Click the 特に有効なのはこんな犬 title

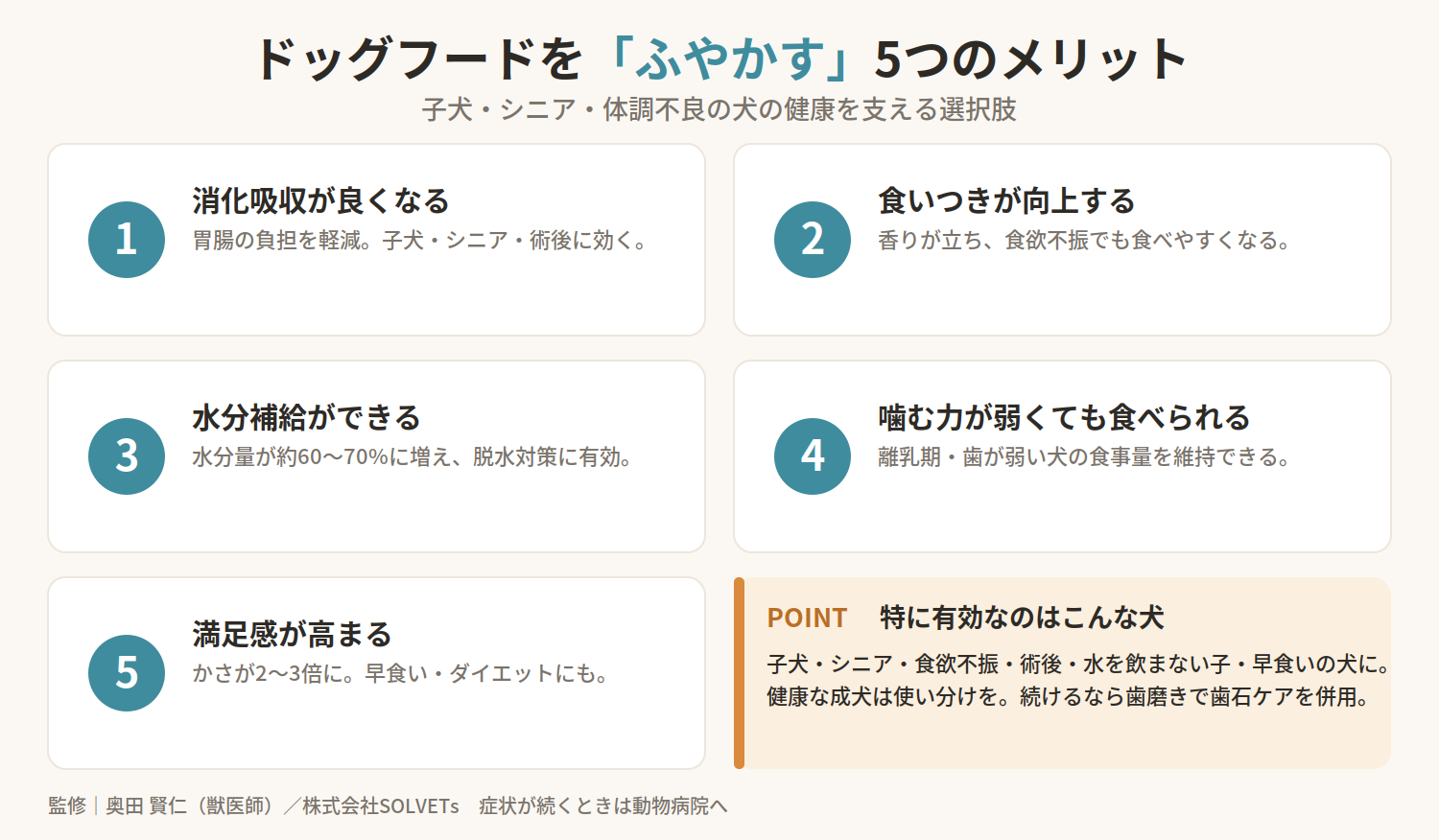click(1022, 618)
